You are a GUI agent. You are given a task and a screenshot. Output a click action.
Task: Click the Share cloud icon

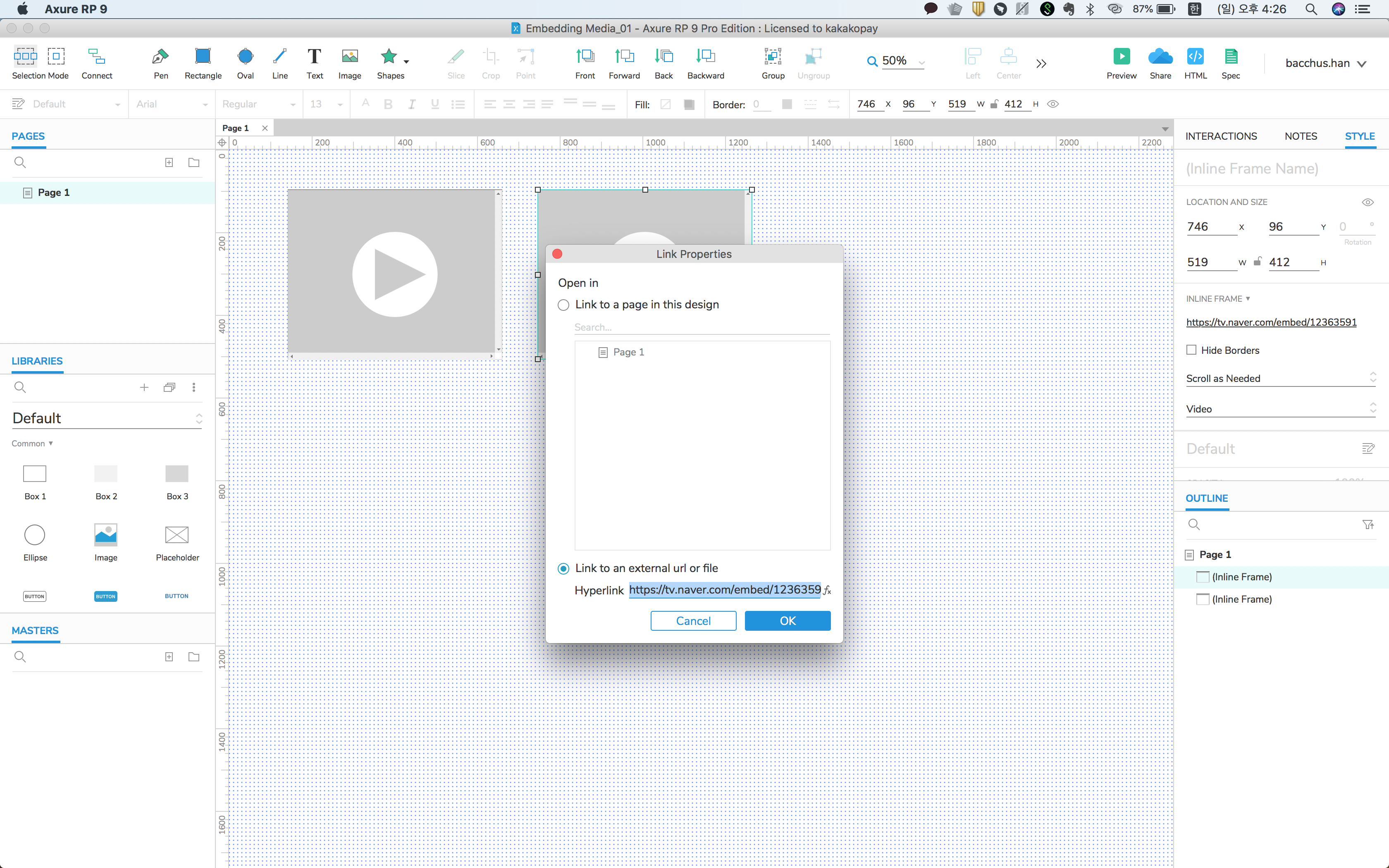[1160, 57]
